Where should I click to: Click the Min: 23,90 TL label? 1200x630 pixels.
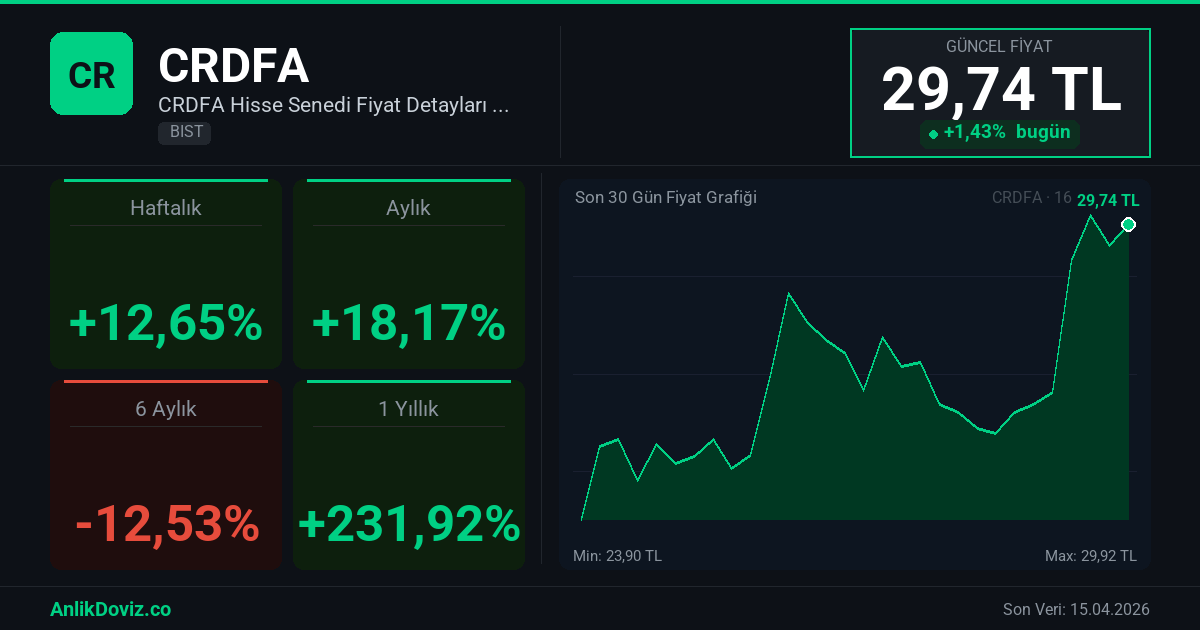[617, 556]
